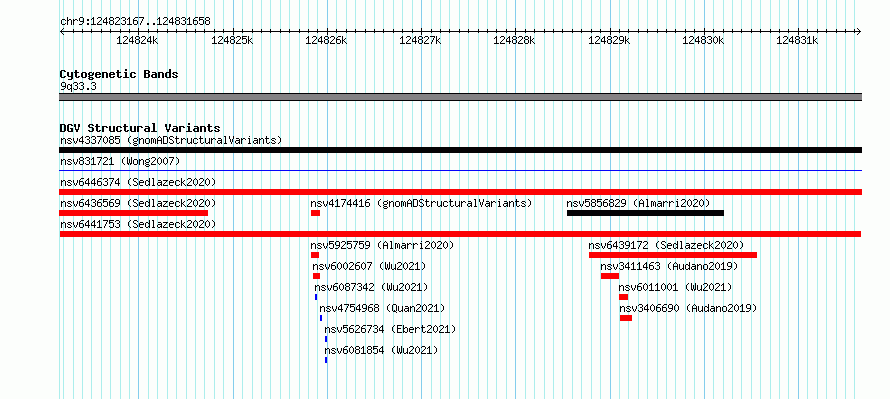
Task: Click the nsv6441753 (Sedlazeck2020) label
Action: 138,224
